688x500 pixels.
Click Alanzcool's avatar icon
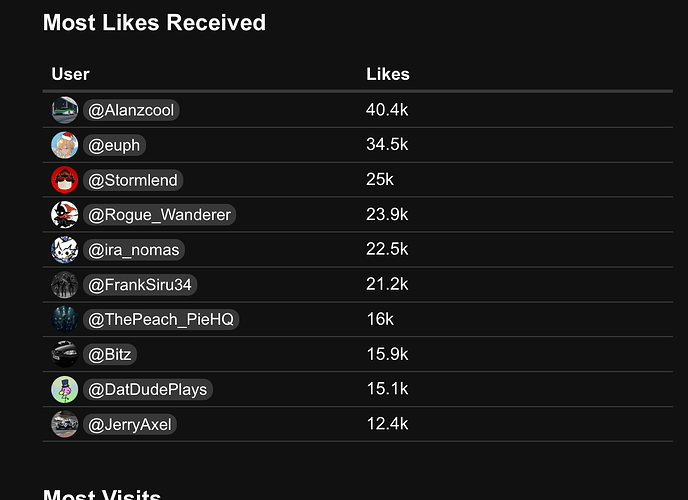(65, 110)
